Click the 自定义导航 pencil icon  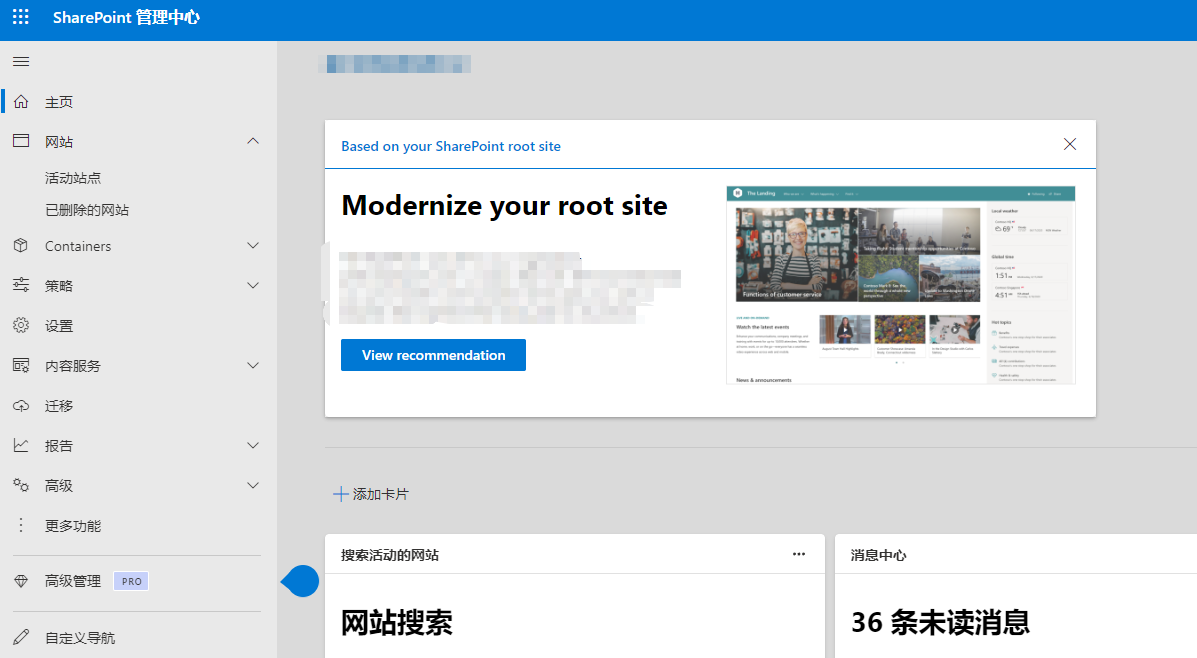21,637
